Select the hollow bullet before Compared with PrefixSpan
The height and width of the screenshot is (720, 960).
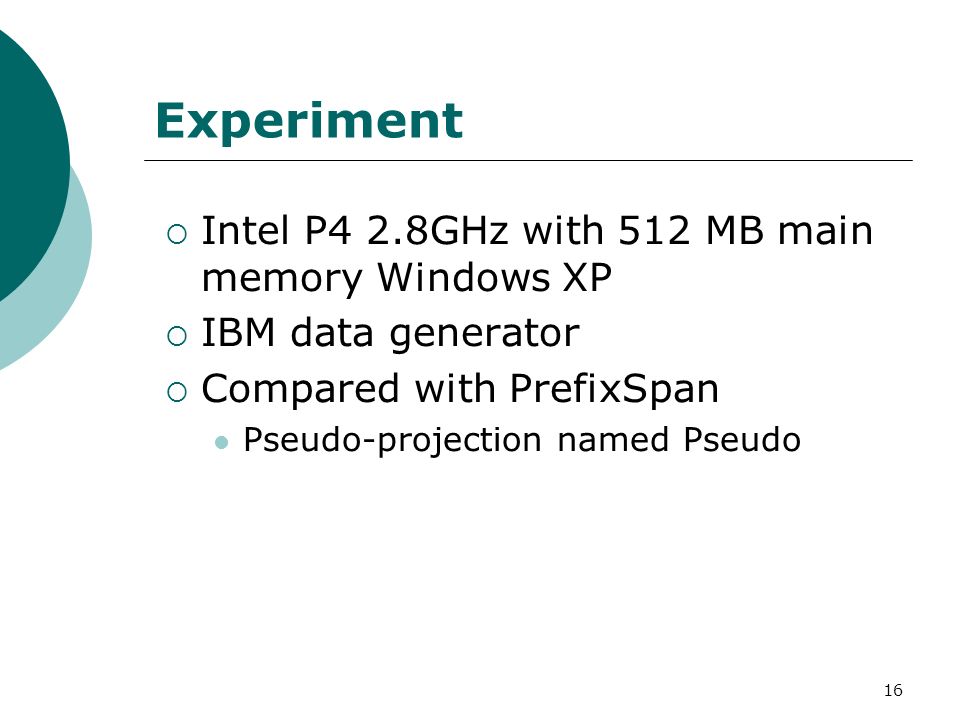(x=176, y=392)
